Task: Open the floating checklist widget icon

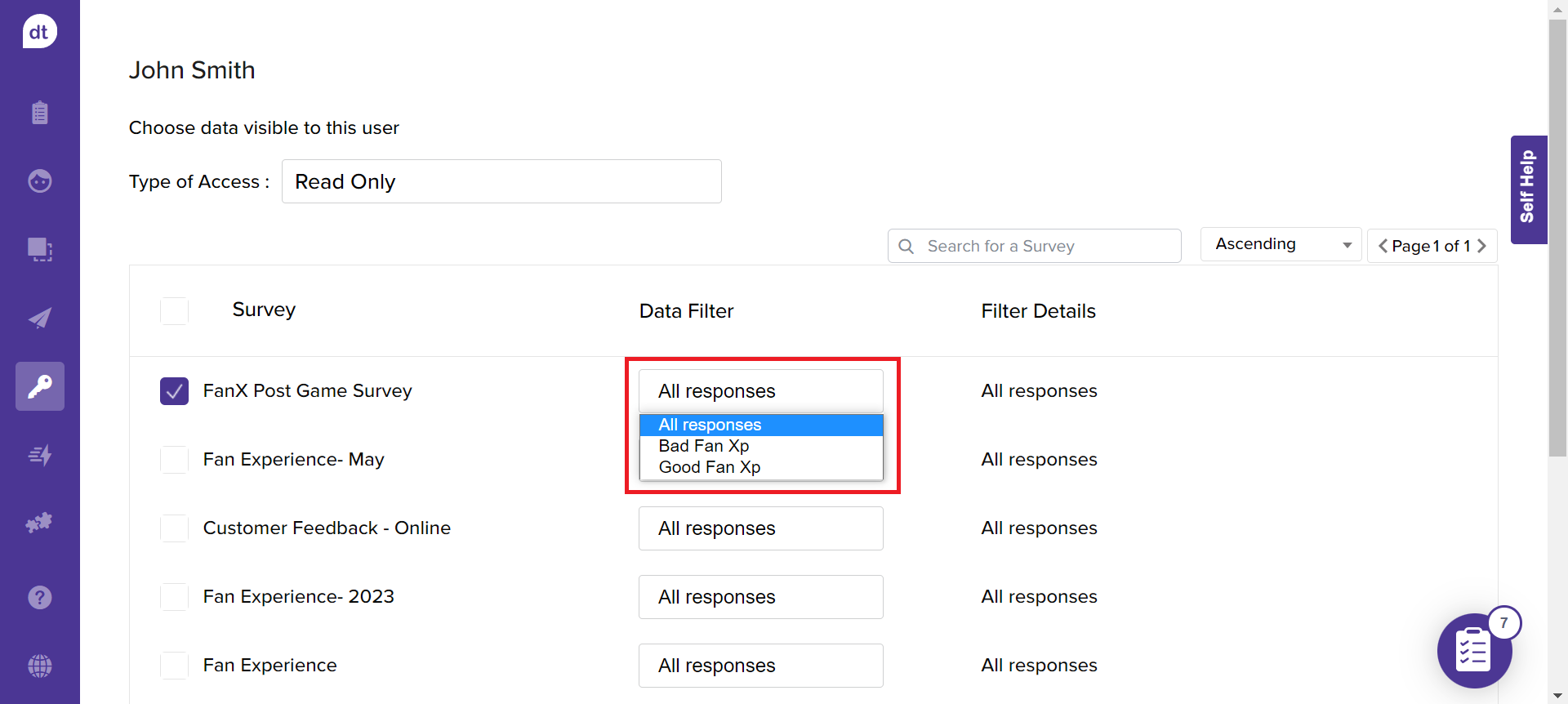Action: [x=1474, y=651]
